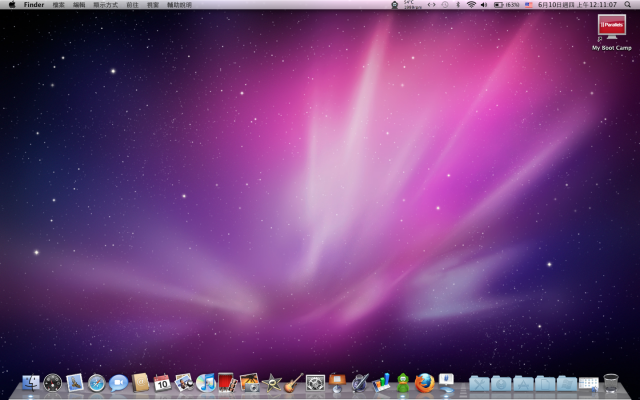Open Downloads folder stack in Dock
640x400 pixels.
[x=501, y=384]
